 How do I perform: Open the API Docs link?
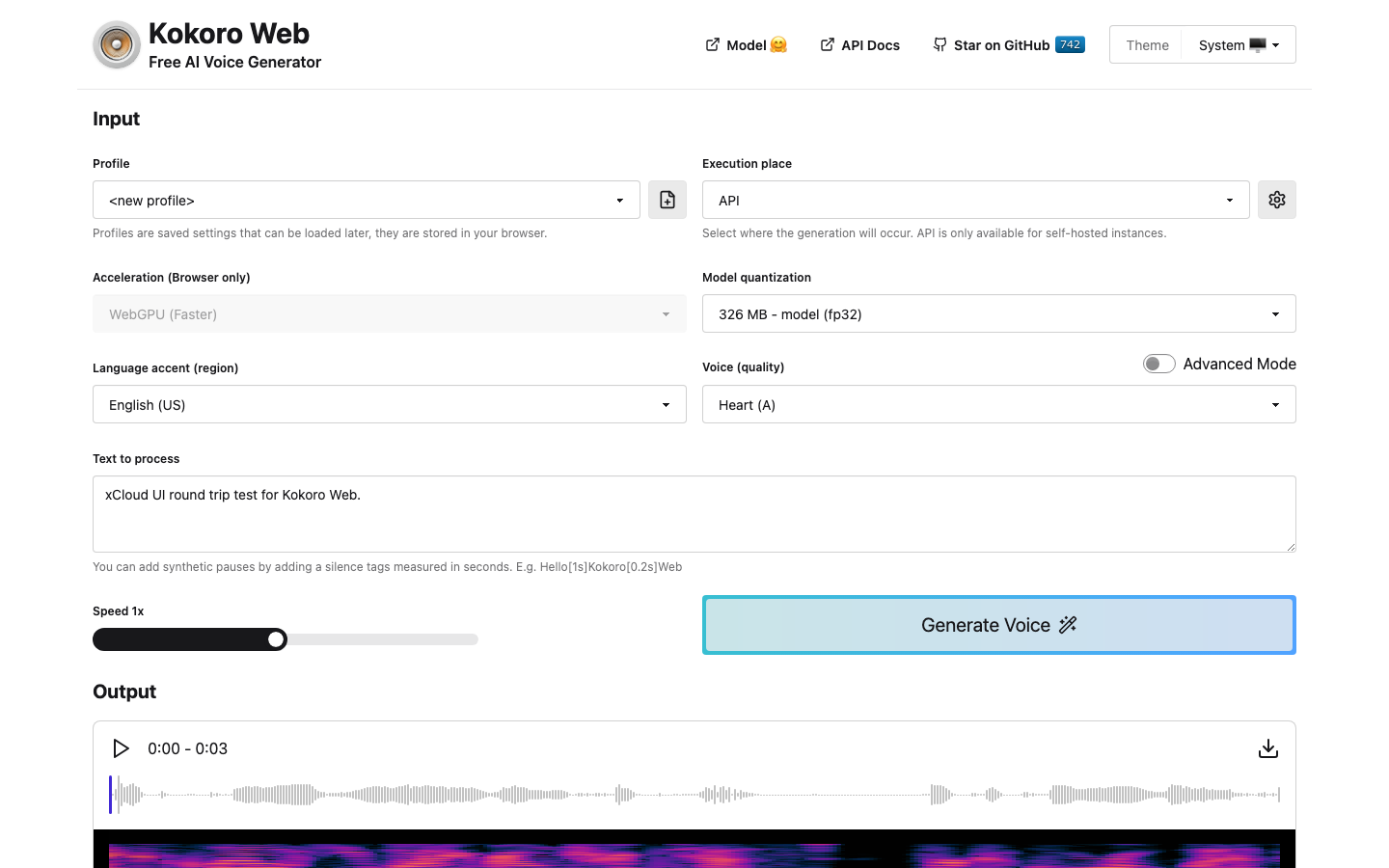pyautogui.click(x=859, y=44)
